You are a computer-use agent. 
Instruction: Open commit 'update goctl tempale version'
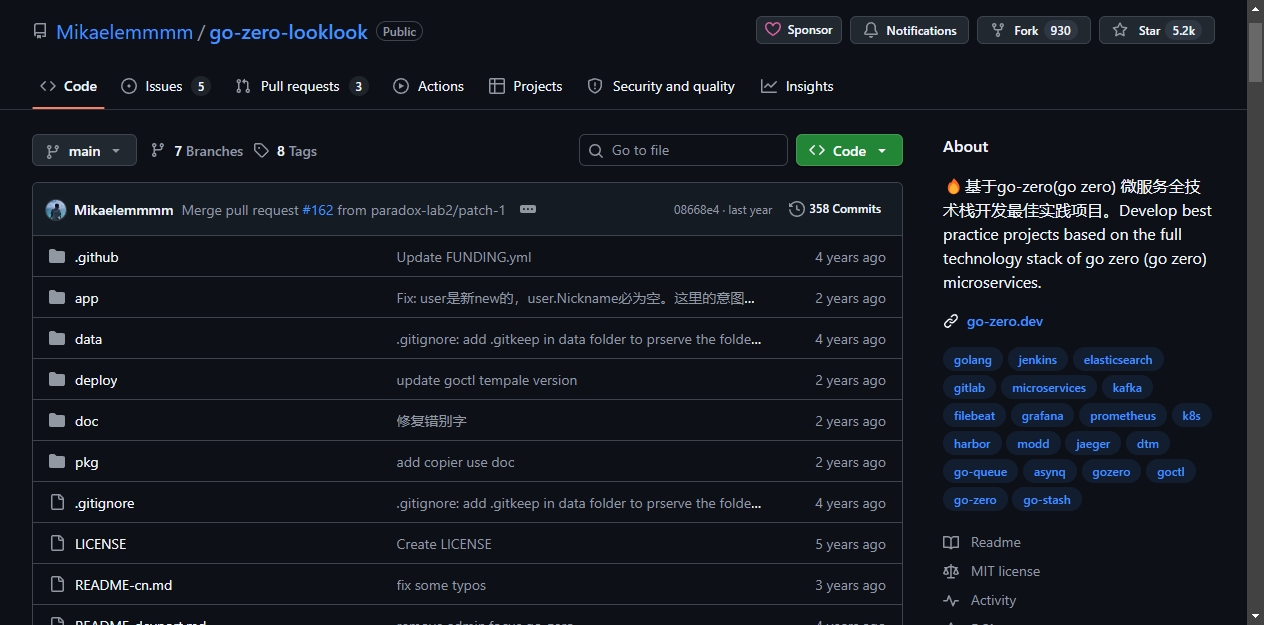(x=487, y=380)
